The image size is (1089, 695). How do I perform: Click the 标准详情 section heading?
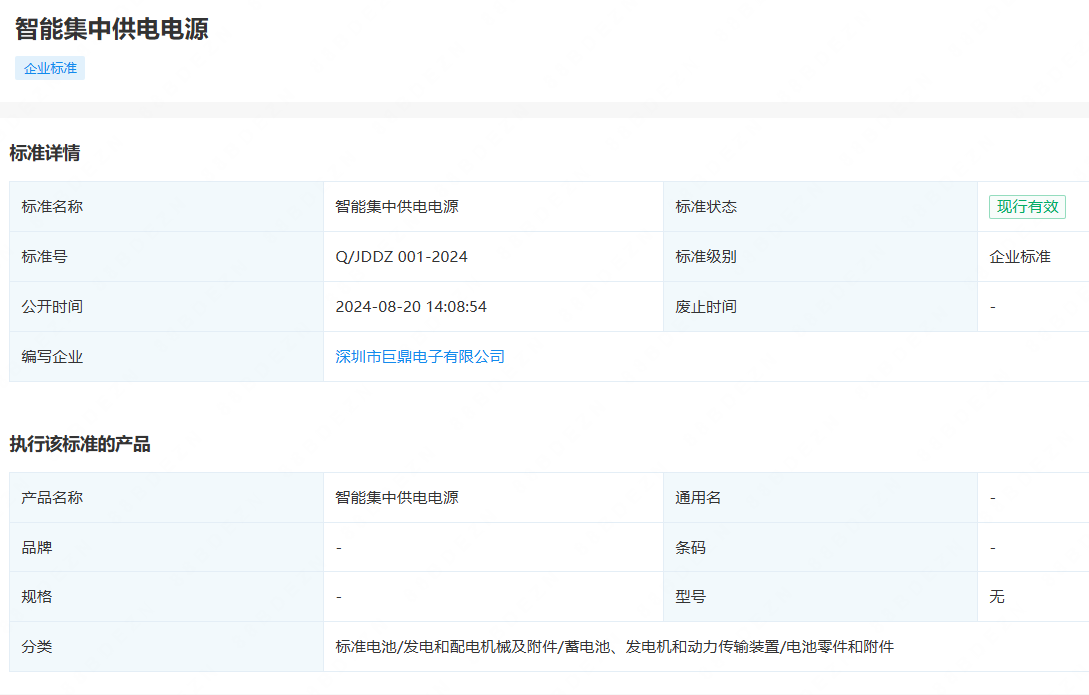(45, 153)
